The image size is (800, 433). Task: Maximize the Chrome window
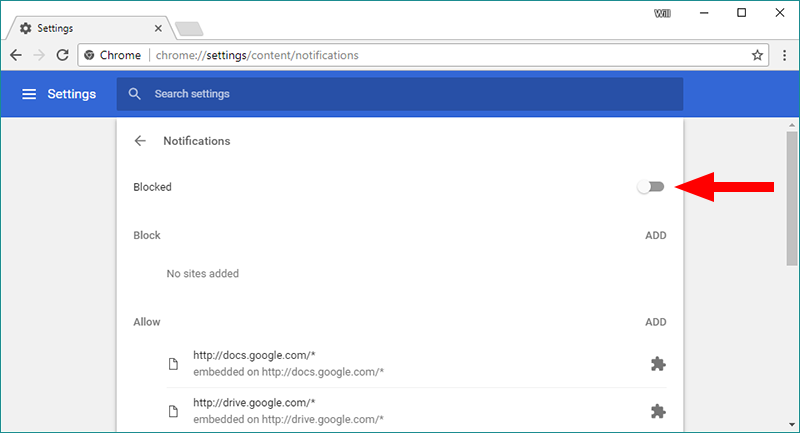click(742, 13)
